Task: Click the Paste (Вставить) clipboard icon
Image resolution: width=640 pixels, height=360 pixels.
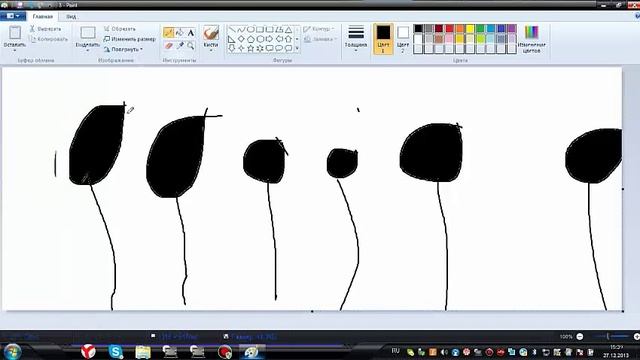Action: [x=15, y=33]
